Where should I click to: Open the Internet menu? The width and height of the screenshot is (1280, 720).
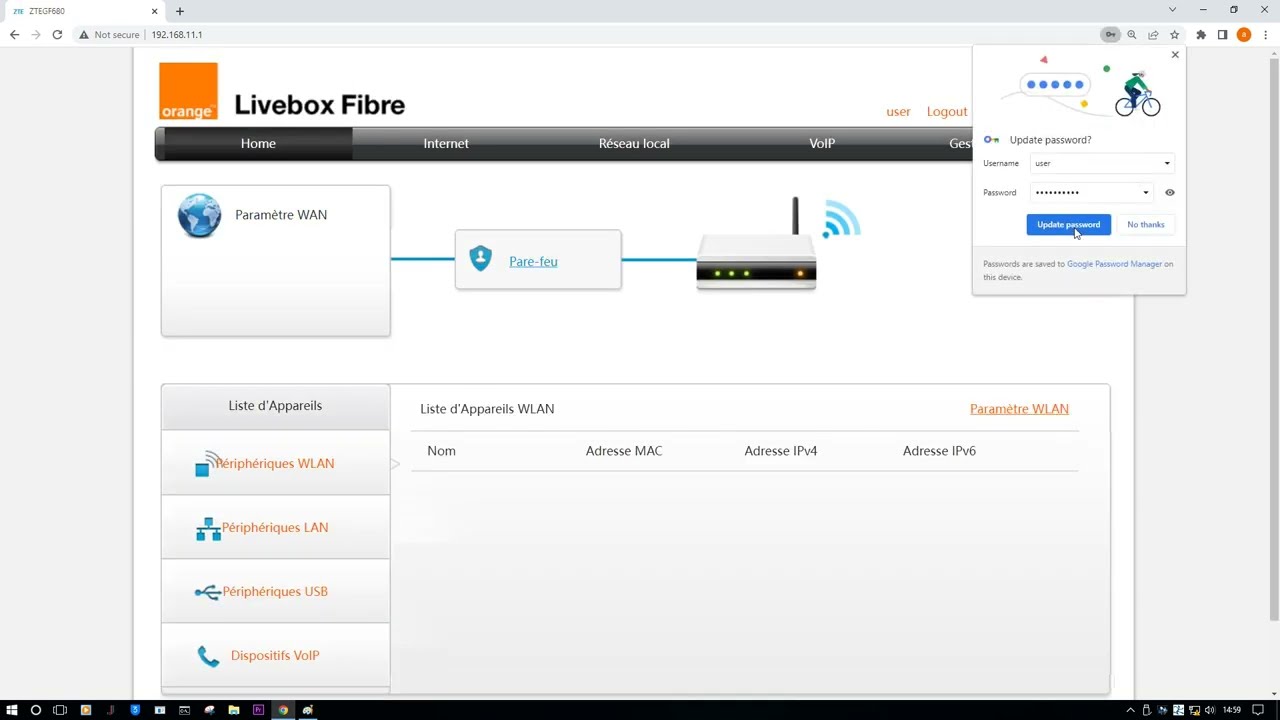click(x=446, y=144)
